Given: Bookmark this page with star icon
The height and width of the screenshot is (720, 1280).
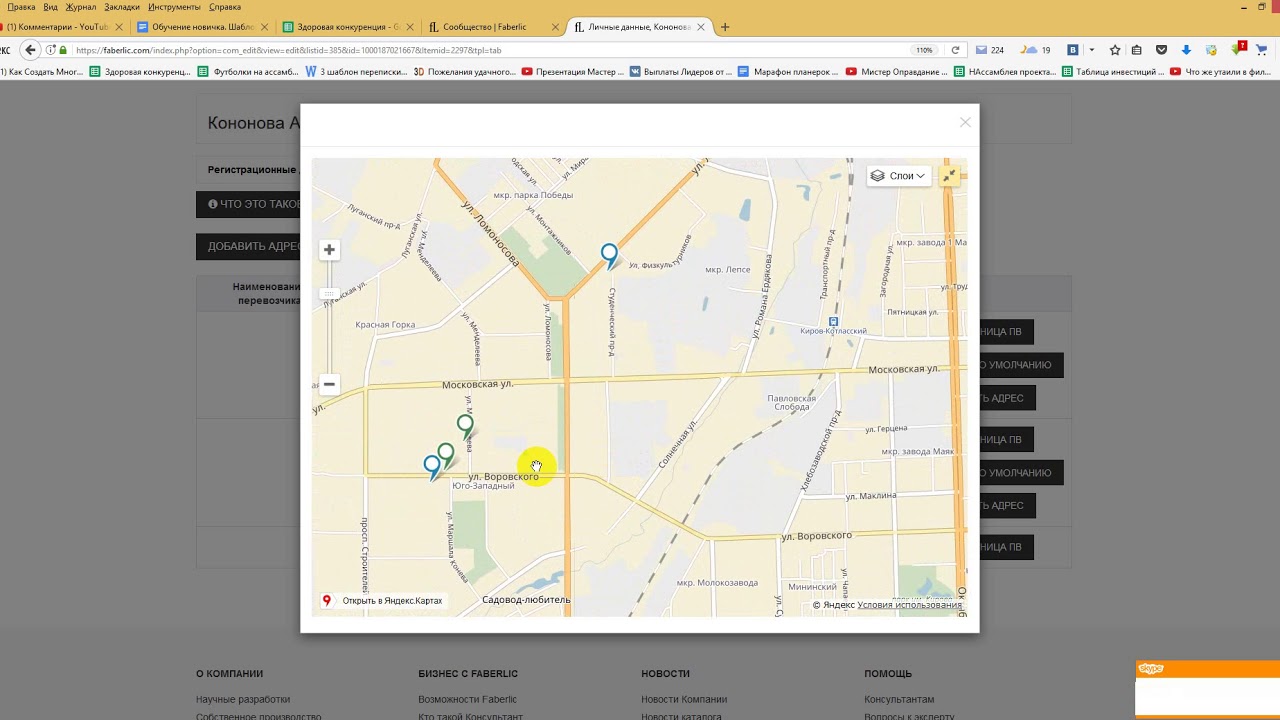Looking at the screenshot, I should click(1115, 50).
